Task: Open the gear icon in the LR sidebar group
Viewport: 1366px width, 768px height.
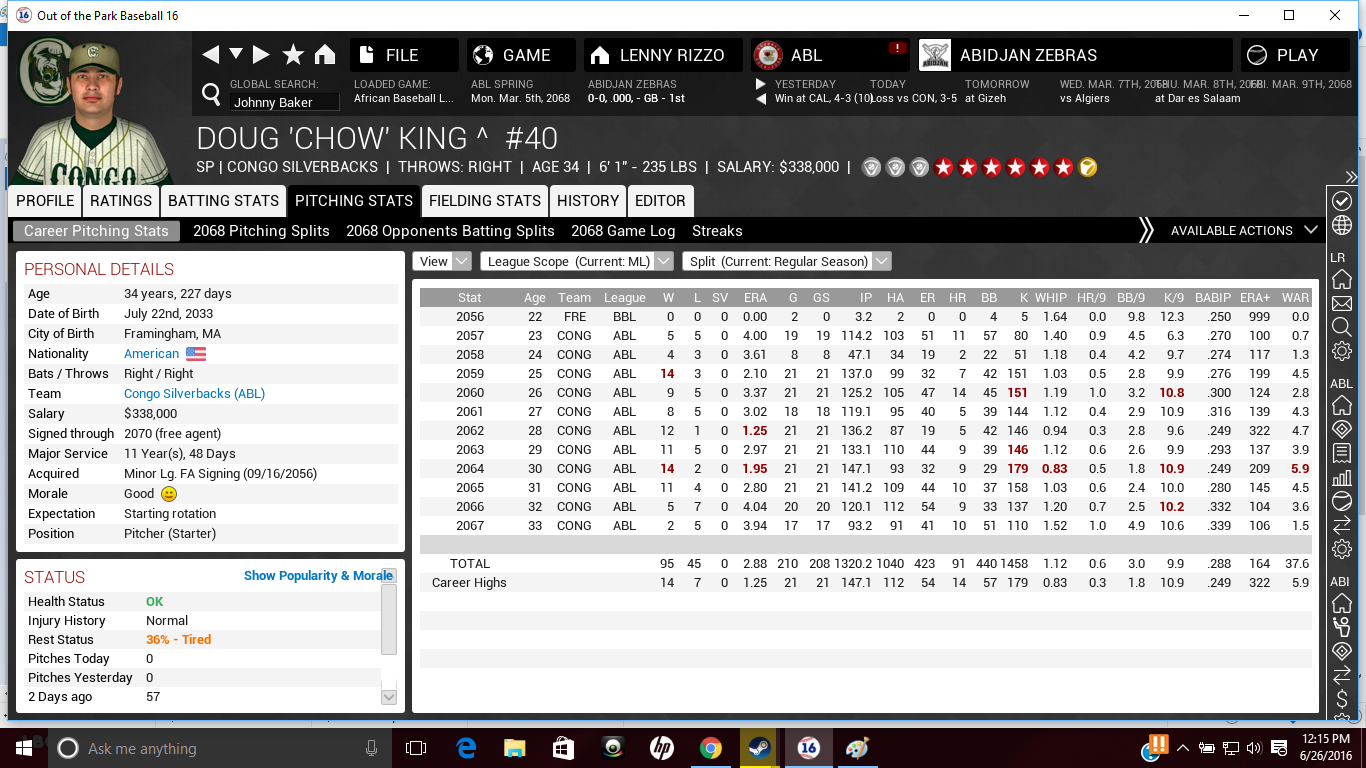Action: (1342, 351)
